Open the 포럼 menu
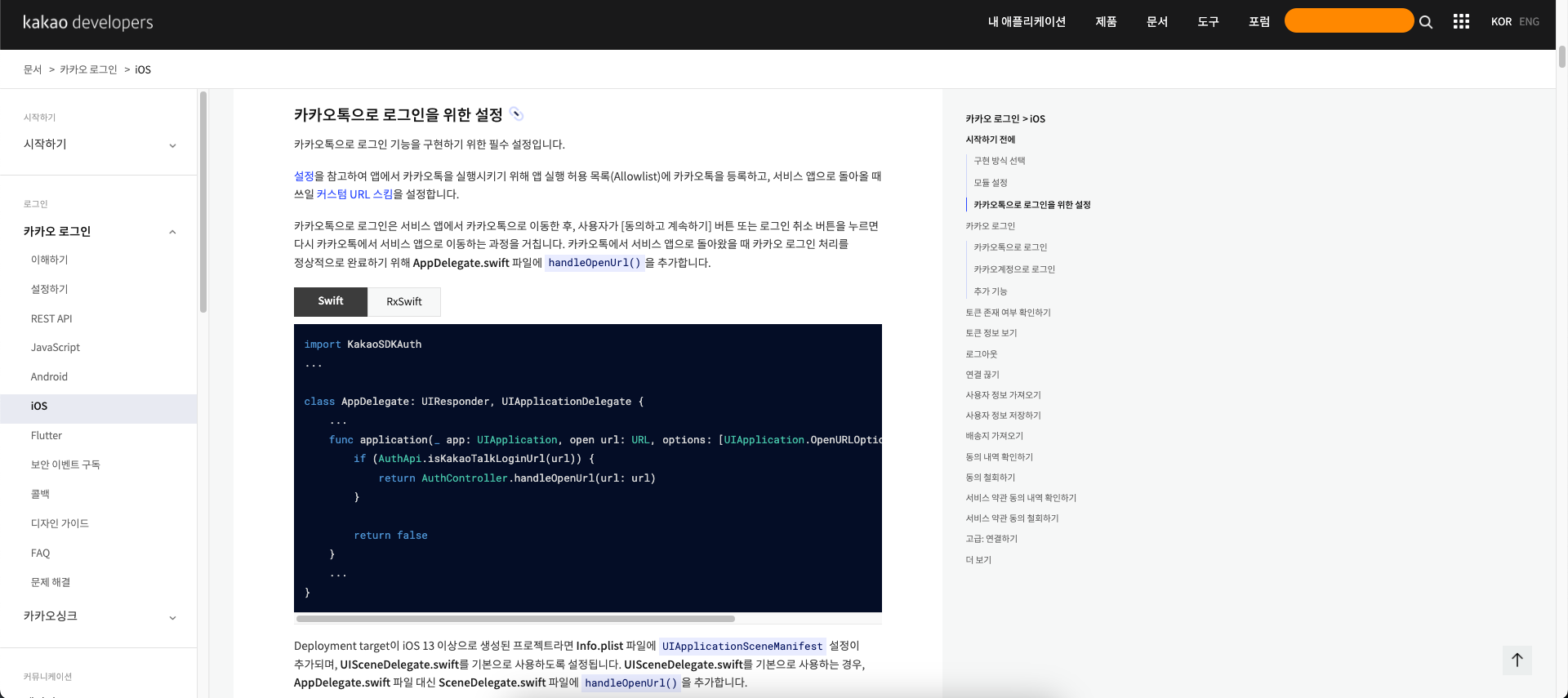1568x698 pixels. pyautogui.click(x=1259, y=22)
